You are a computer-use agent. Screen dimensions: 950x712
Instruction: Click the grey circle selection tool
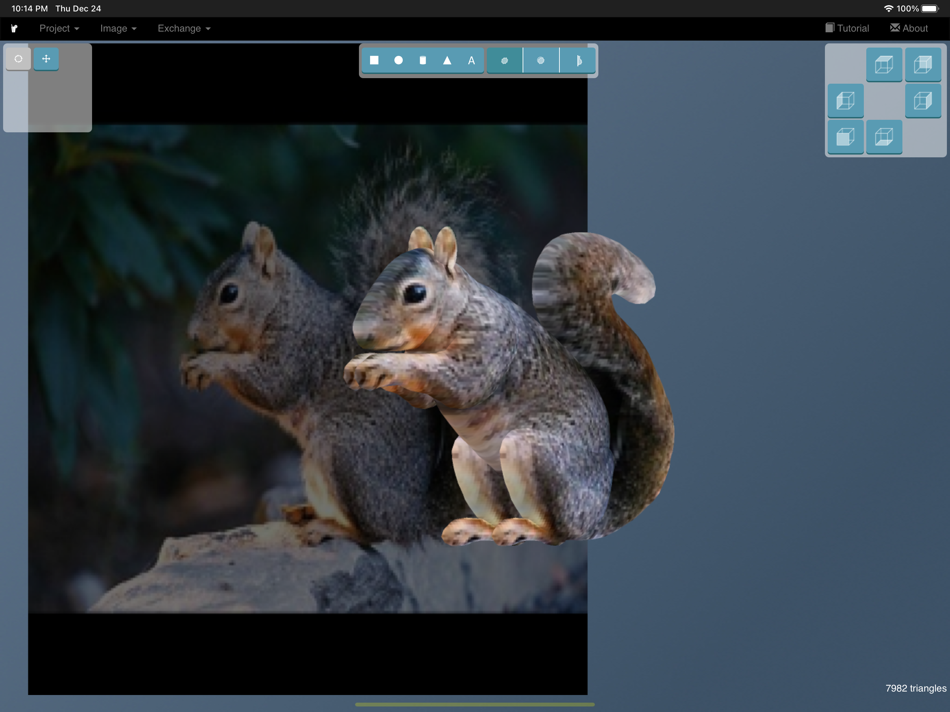[18, 59]
